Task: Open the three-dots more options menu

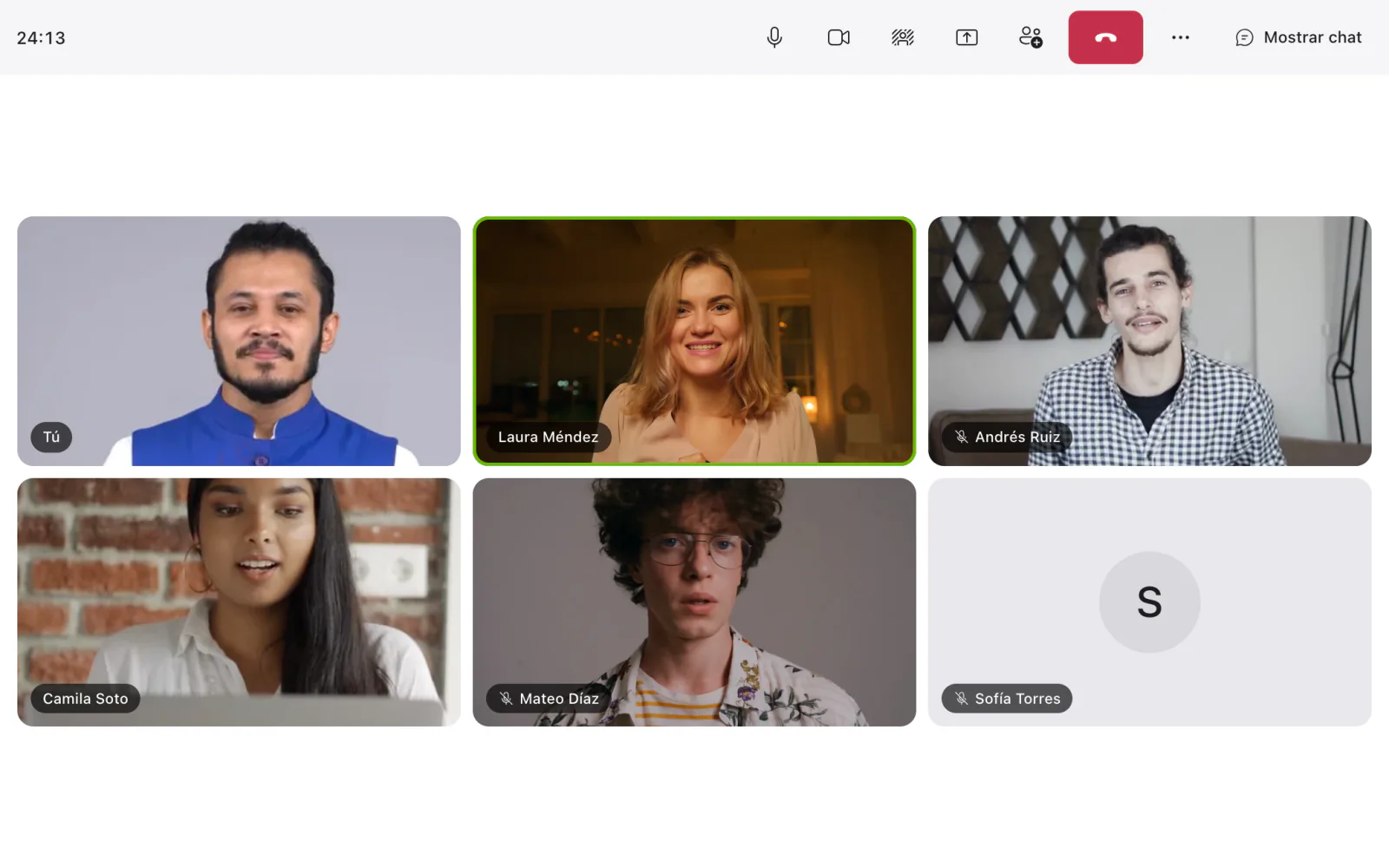Action: coord(1181,37)
